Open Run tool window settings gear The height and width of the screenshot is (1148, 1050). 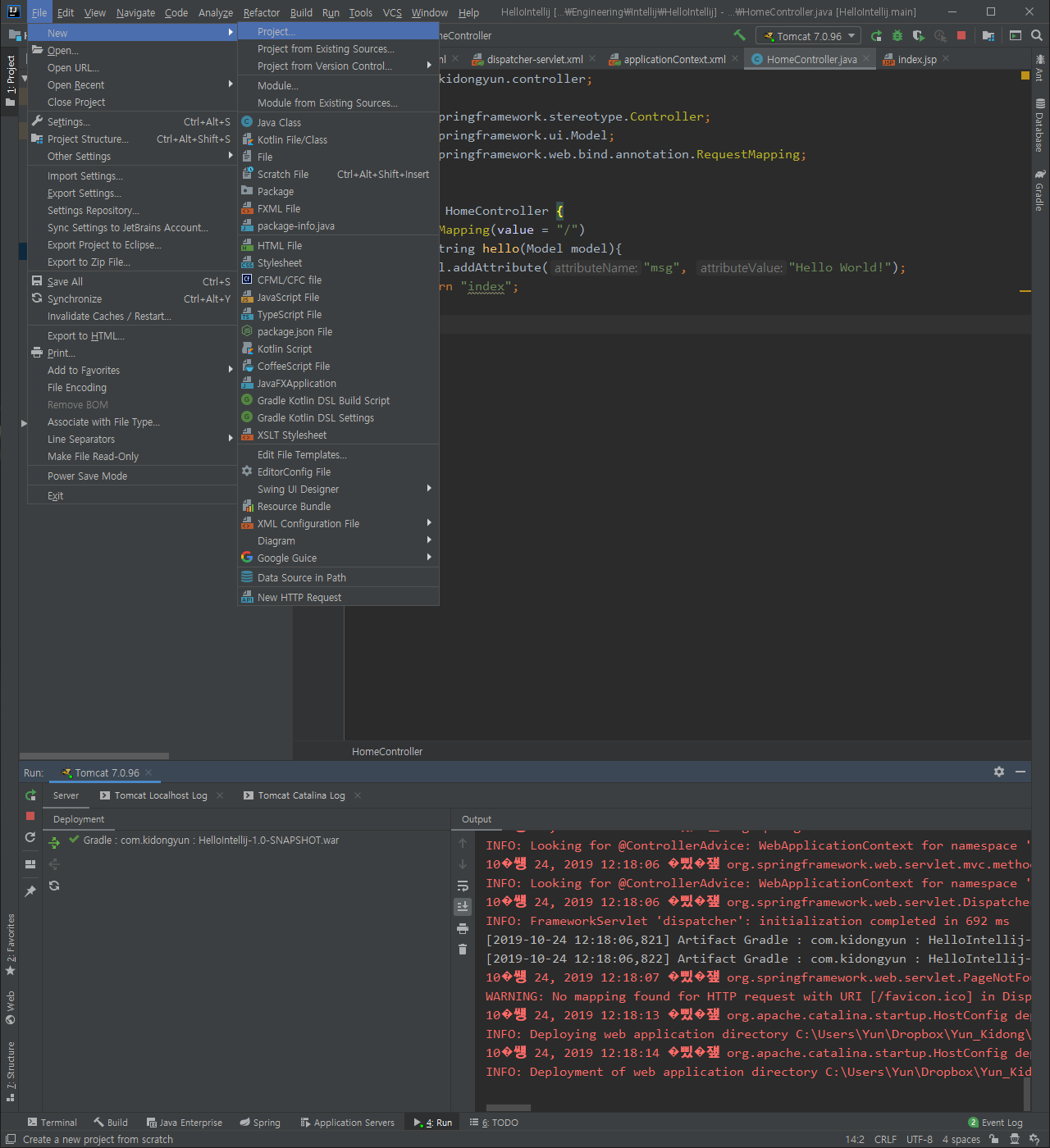pos(999,772)
